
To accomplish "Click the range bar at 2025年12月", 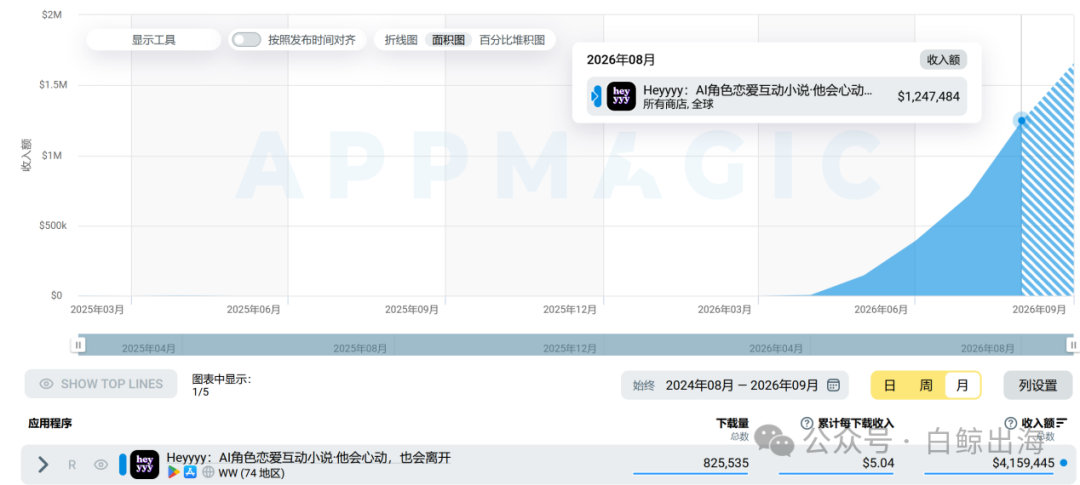I will point(570,349).
